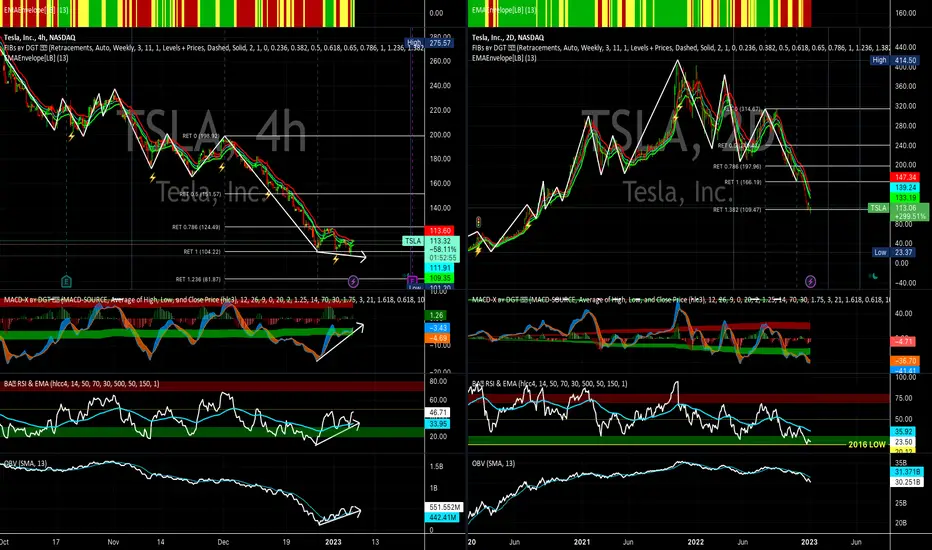Click '2022' on the 2D chart time axis
Viewport: 932px width, 550px height.
click(695, 542)
